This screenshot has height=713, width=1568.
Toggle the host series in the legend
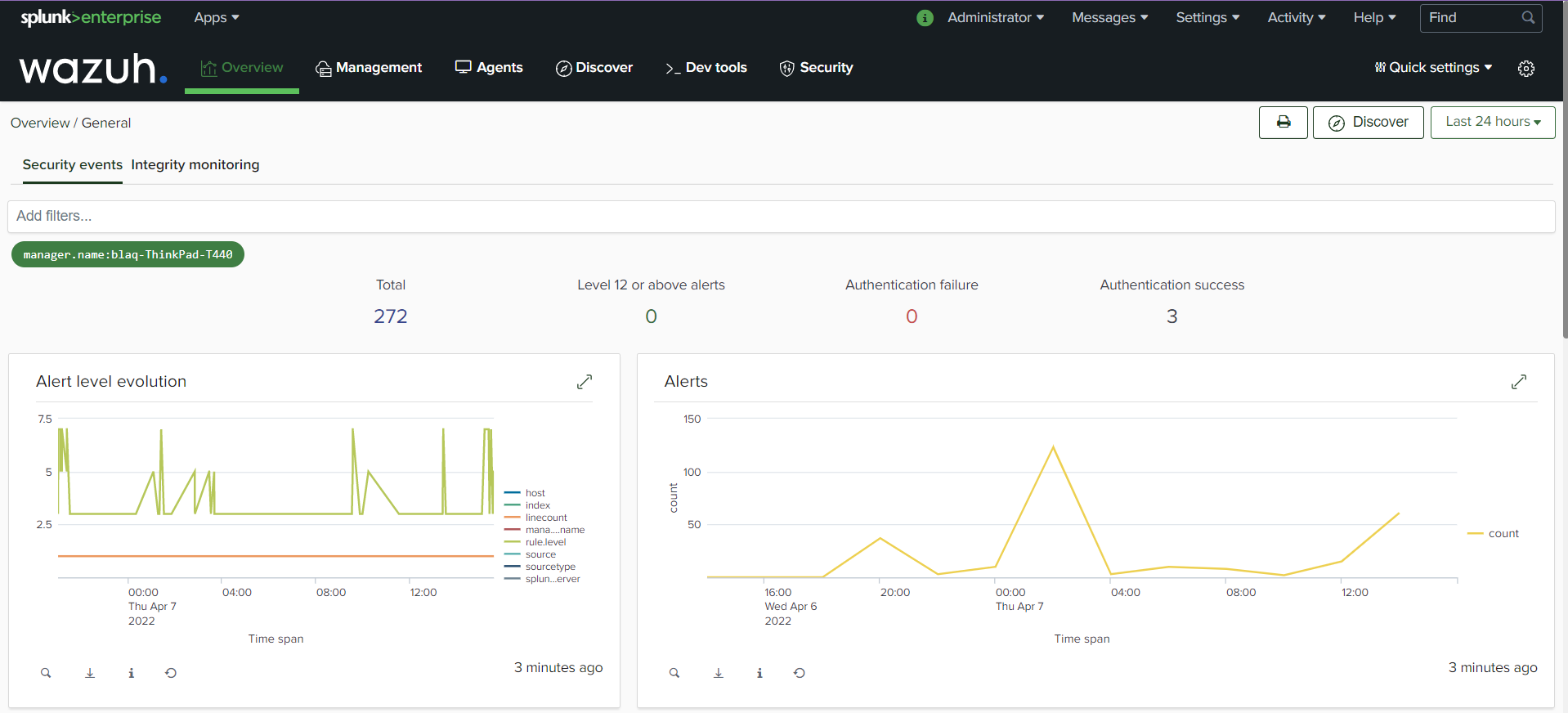coord(525,493)
